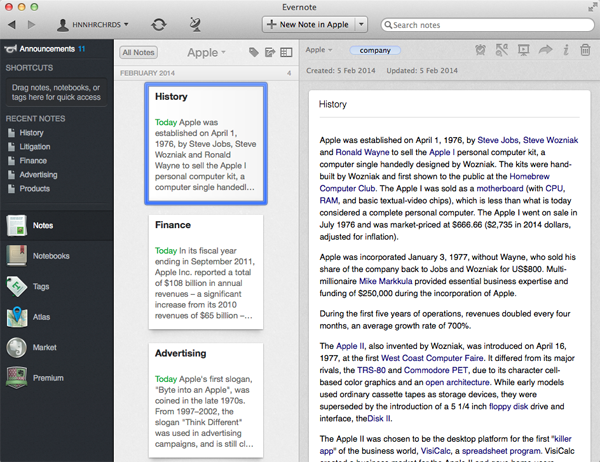
Task: Share note using the arrow icon
Action: tap(545, 49)
